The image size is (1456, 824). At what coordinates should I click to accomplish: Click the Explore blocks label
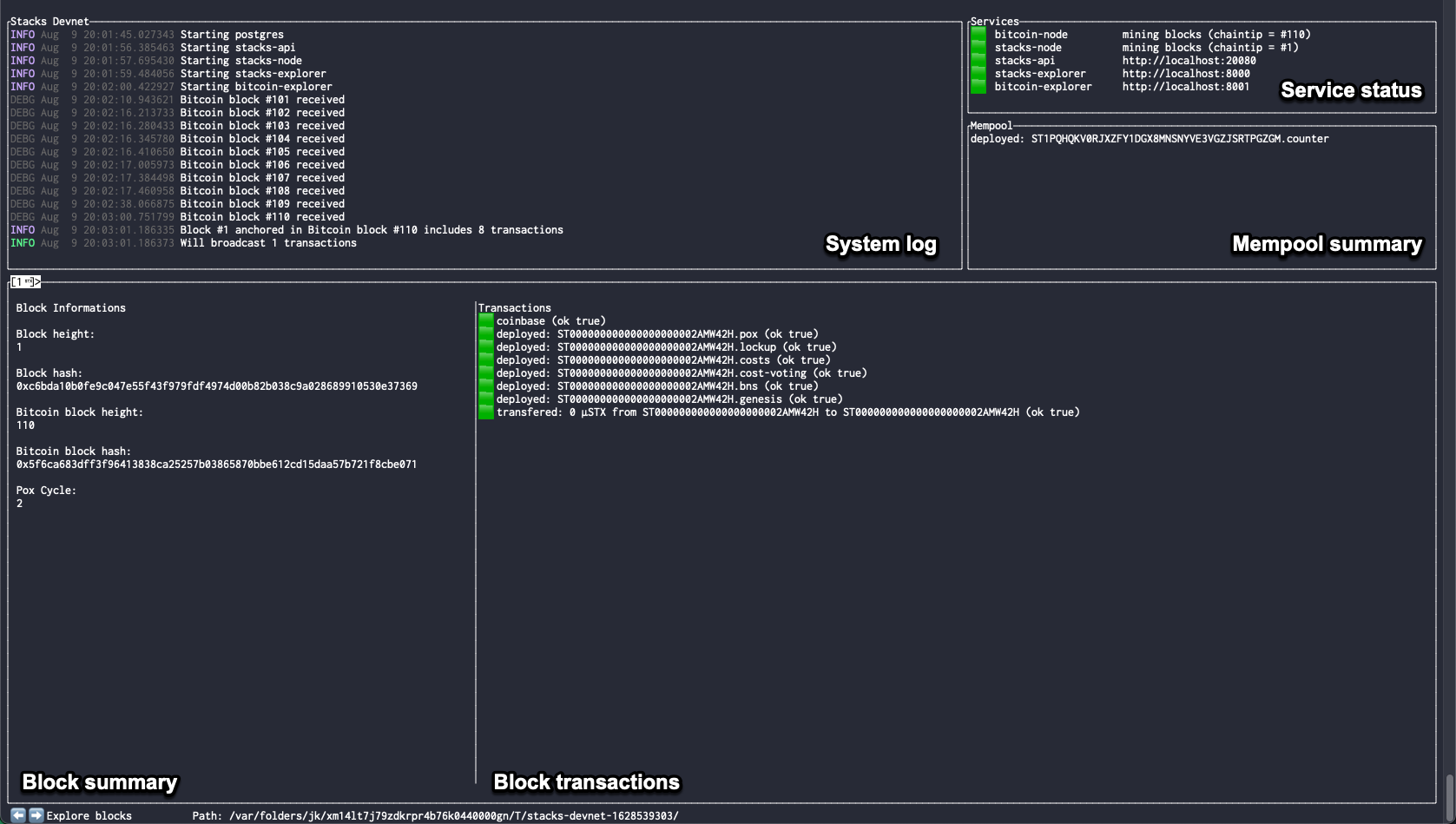pos(89,815)
